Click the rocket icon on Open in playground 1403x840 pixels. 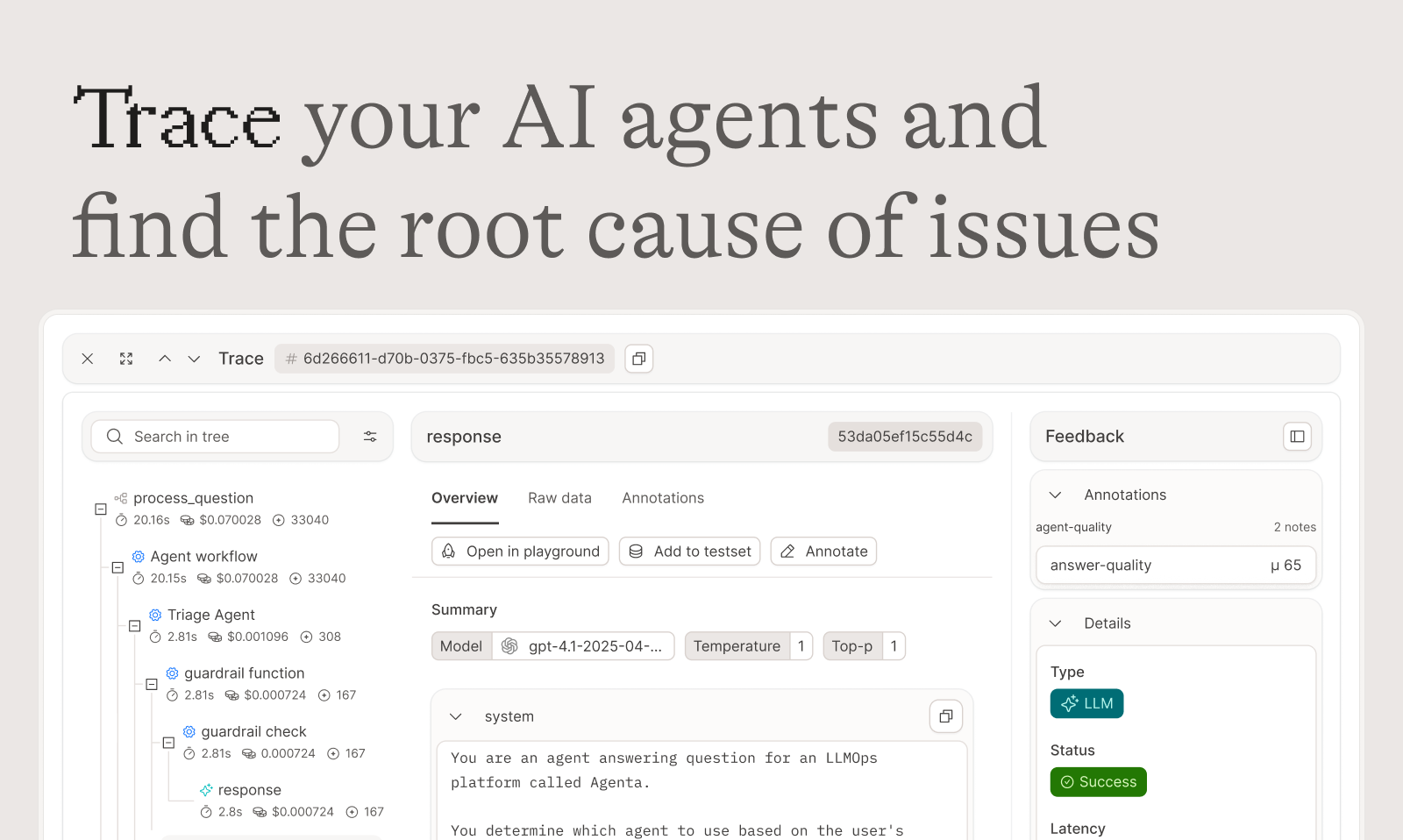coord(448,551)
